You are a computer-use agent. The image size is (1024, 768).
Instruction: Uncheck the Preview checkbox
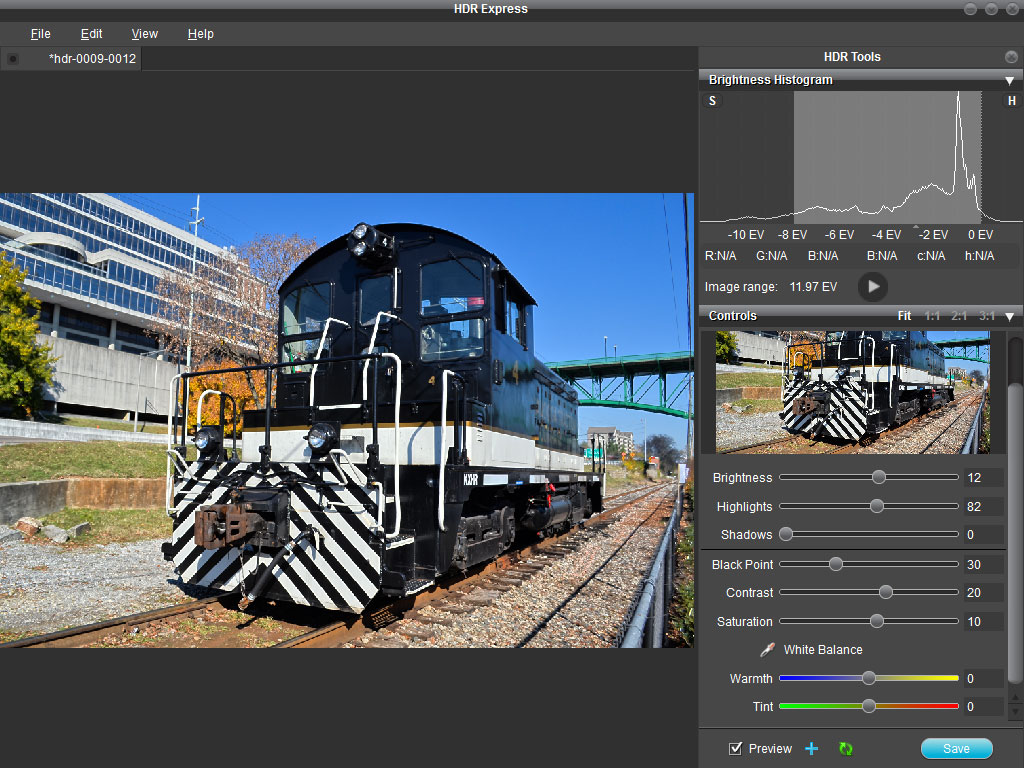click(736, 749)
